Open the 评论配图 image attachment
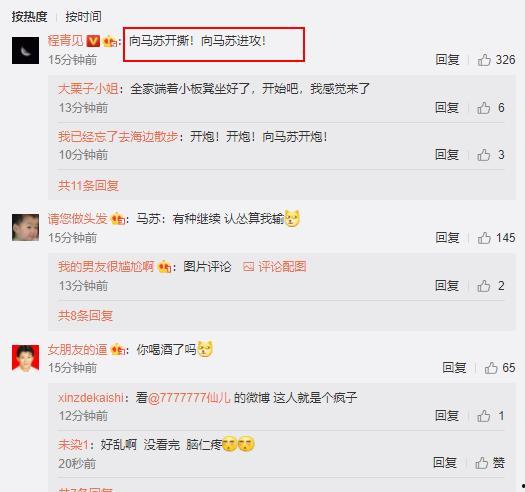 pos(275,267)
